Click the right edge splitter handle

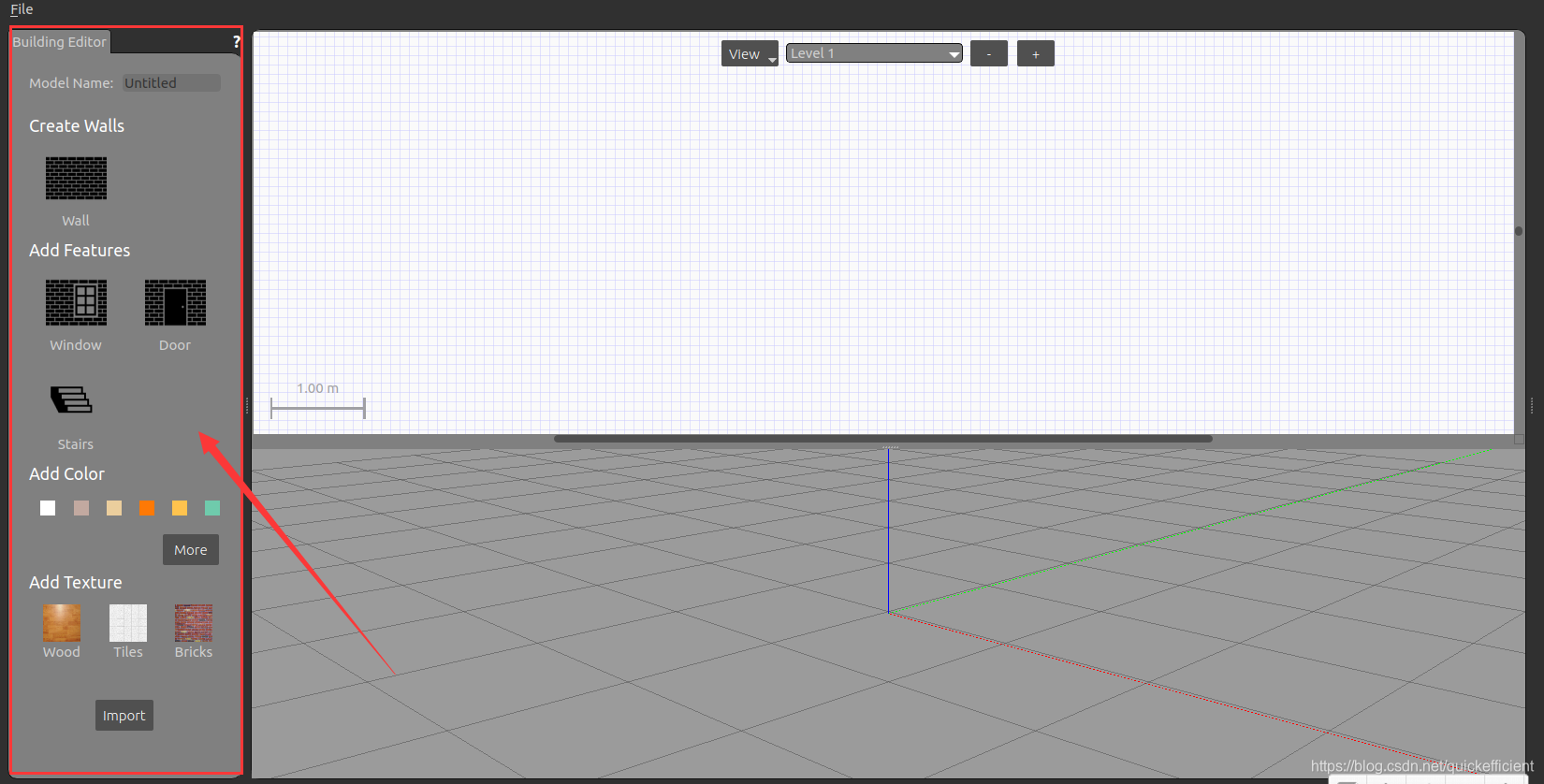(1532, 405)
